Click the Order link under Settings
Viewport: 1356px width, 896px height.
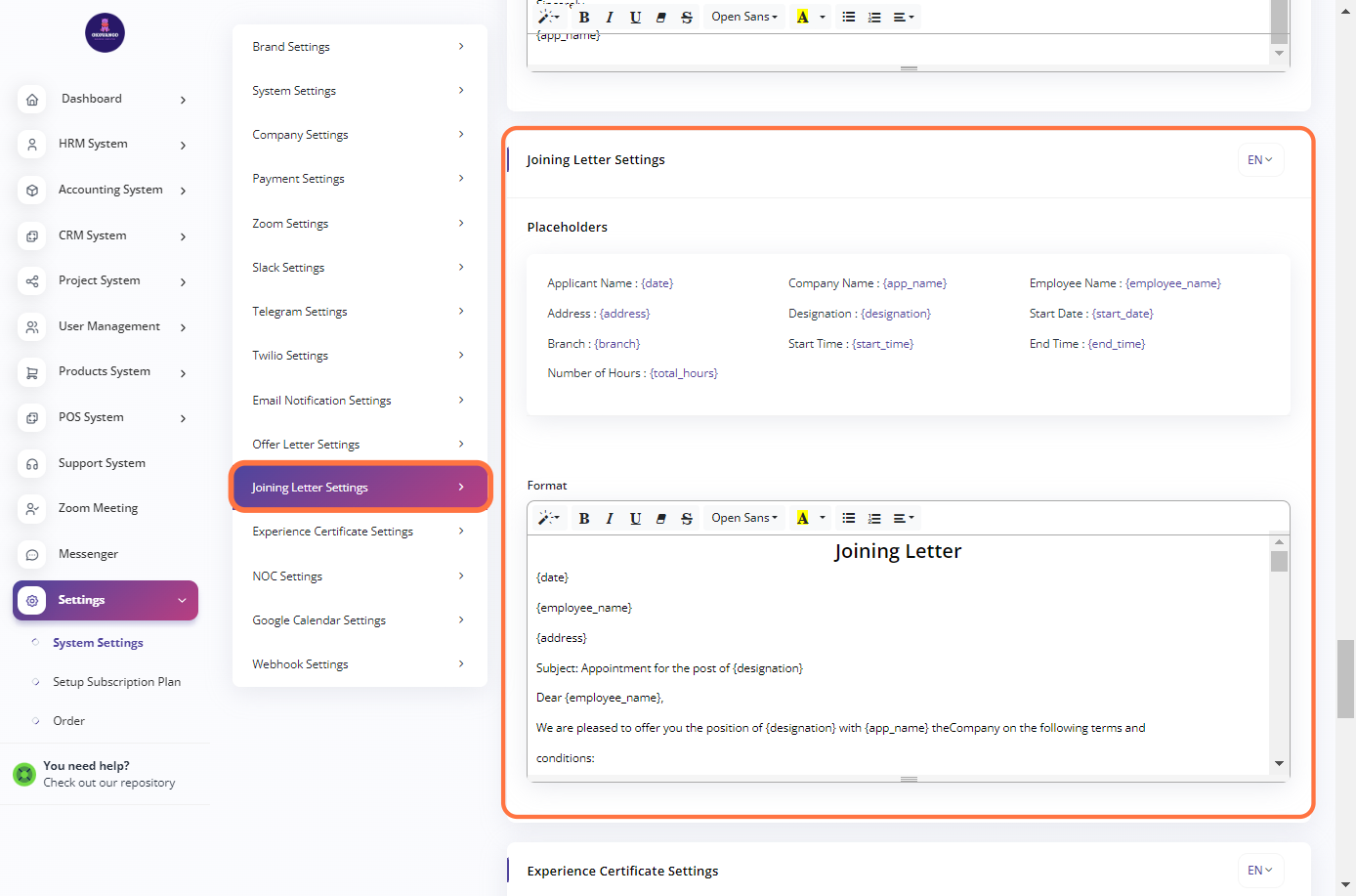point(68,721)
